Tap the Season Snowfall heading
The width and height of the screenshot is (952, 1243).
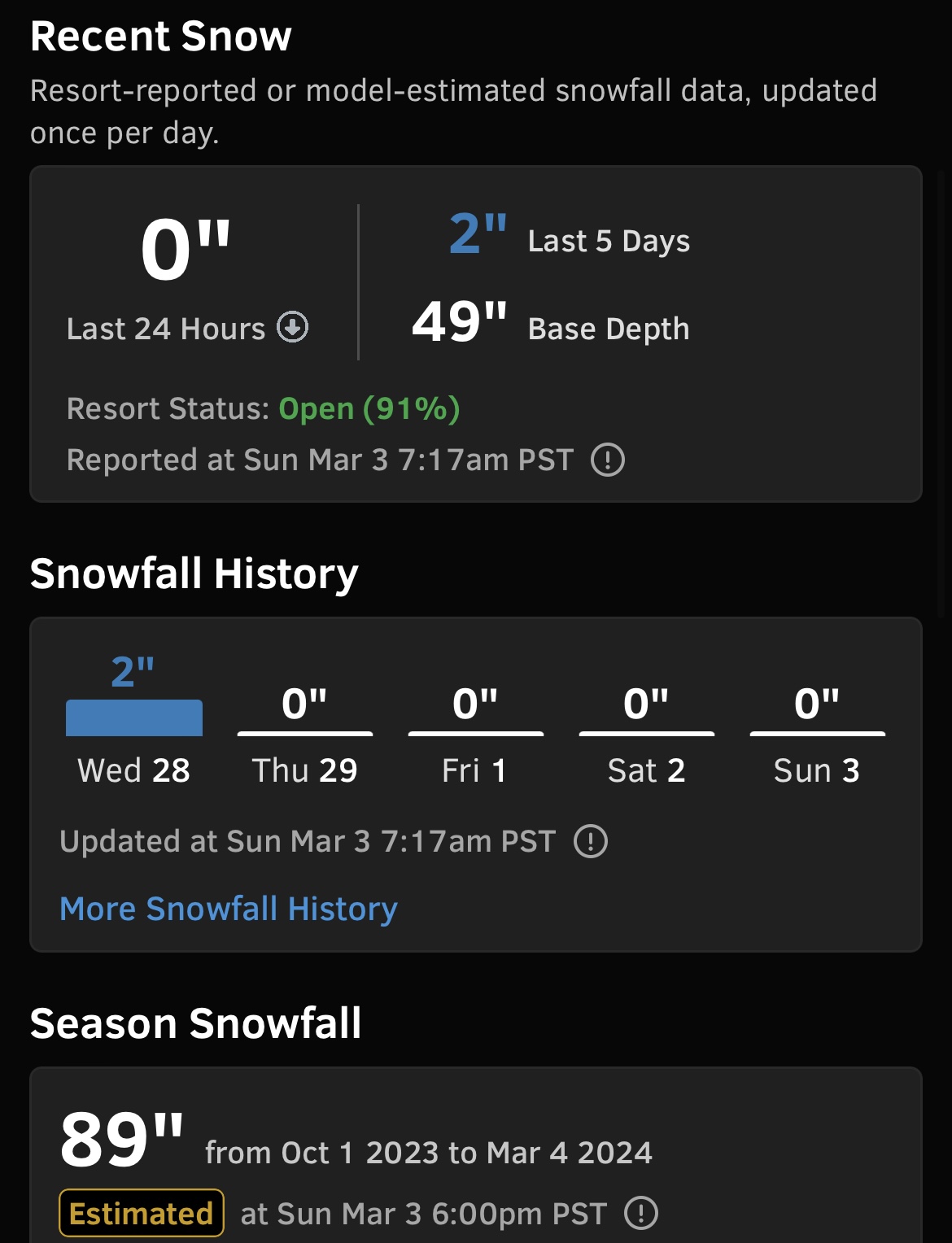pos(196,1023)
